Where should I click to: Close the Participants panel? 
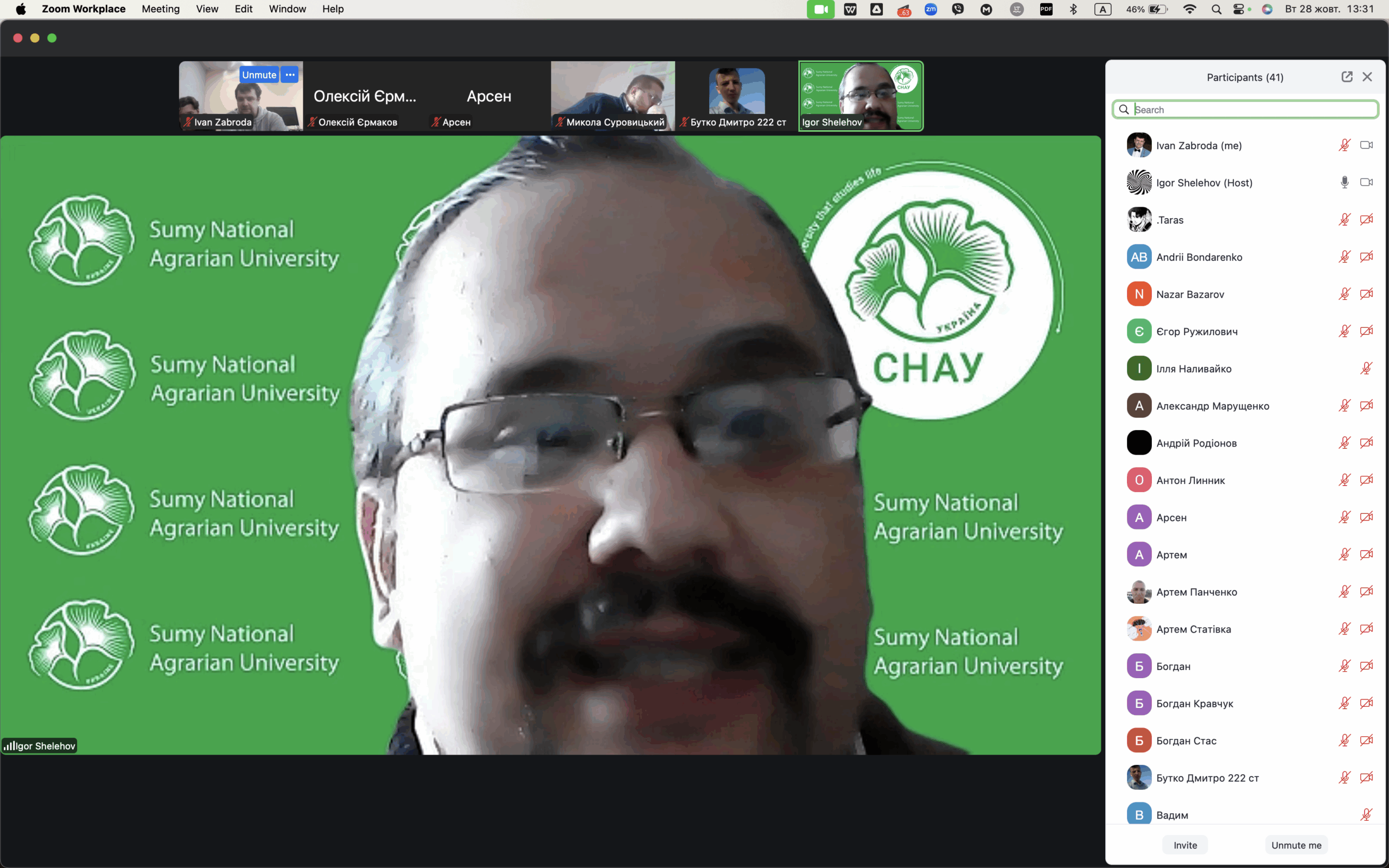pos(1367,77)
